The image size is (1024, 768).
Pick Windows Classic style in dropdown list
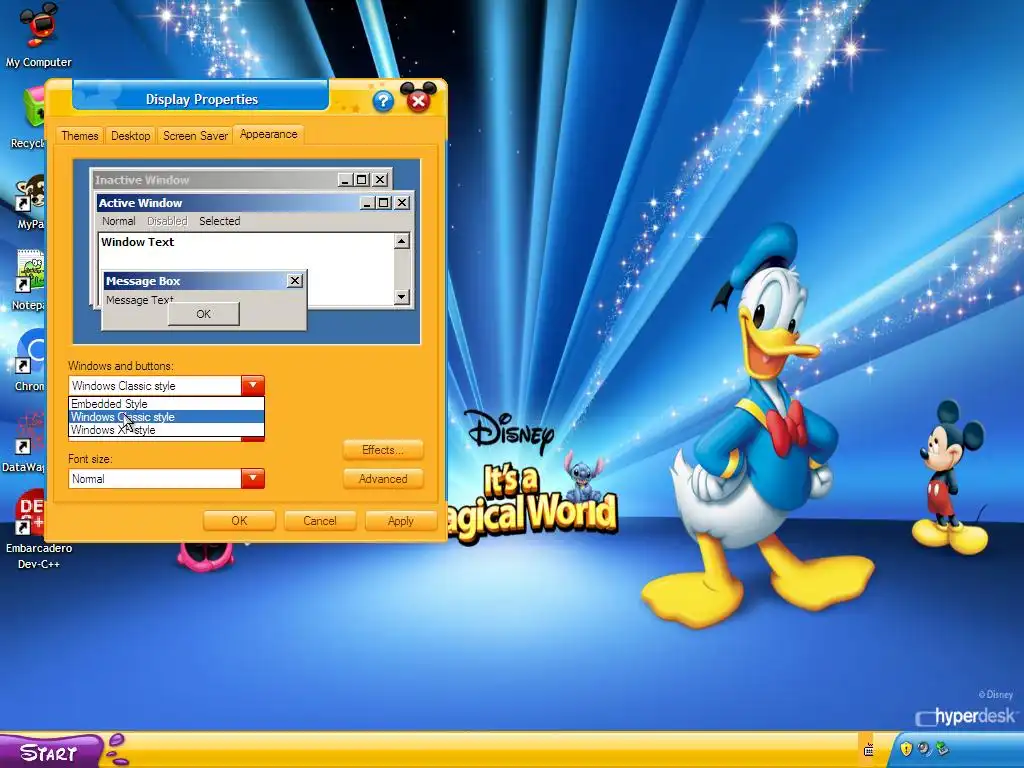point(167,417)
